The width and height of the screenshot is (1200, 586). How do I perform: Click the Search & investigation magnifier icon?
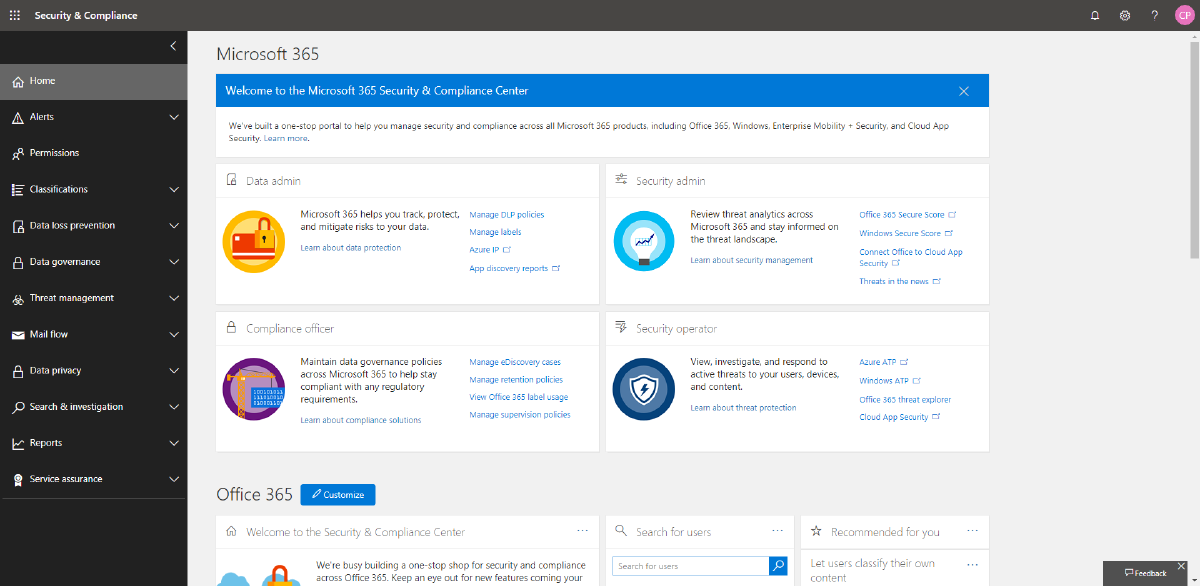coord(18,407)
